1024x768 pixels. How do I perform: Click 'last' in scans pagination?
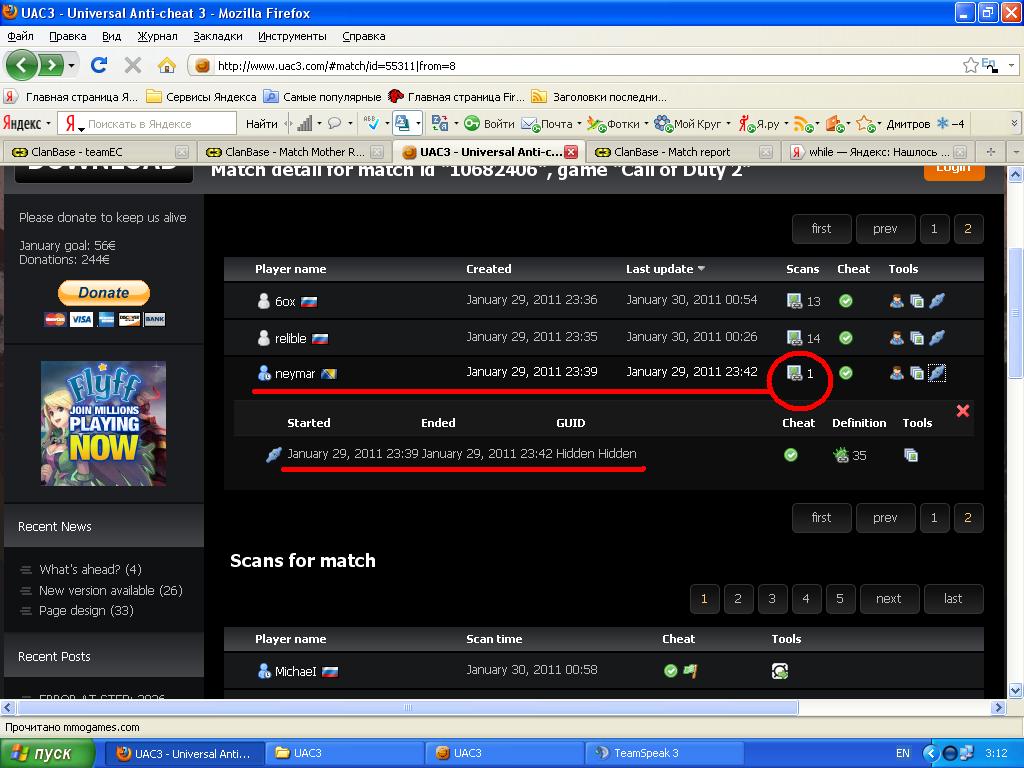(953, 599)
